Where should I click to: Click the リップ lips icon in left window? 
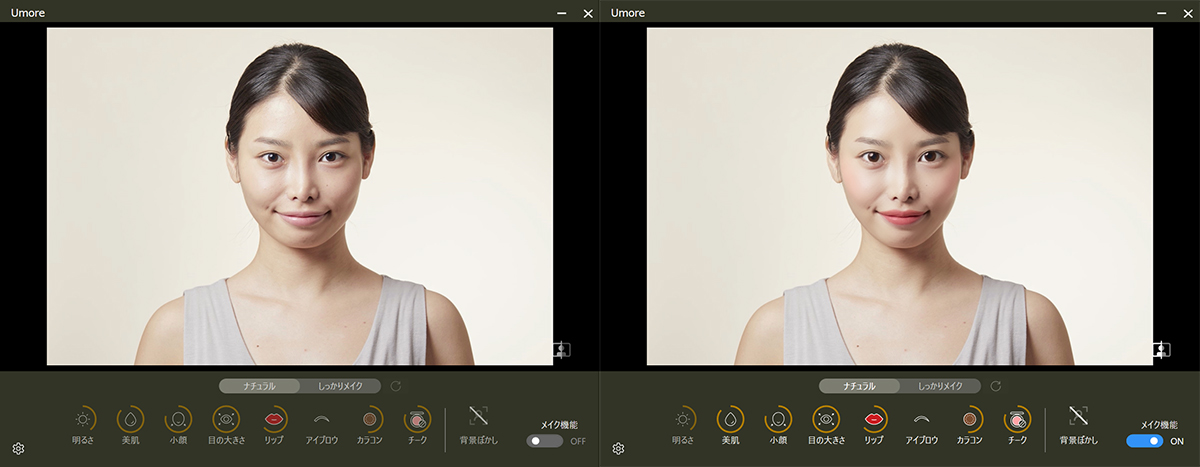(x=273, y=419)
